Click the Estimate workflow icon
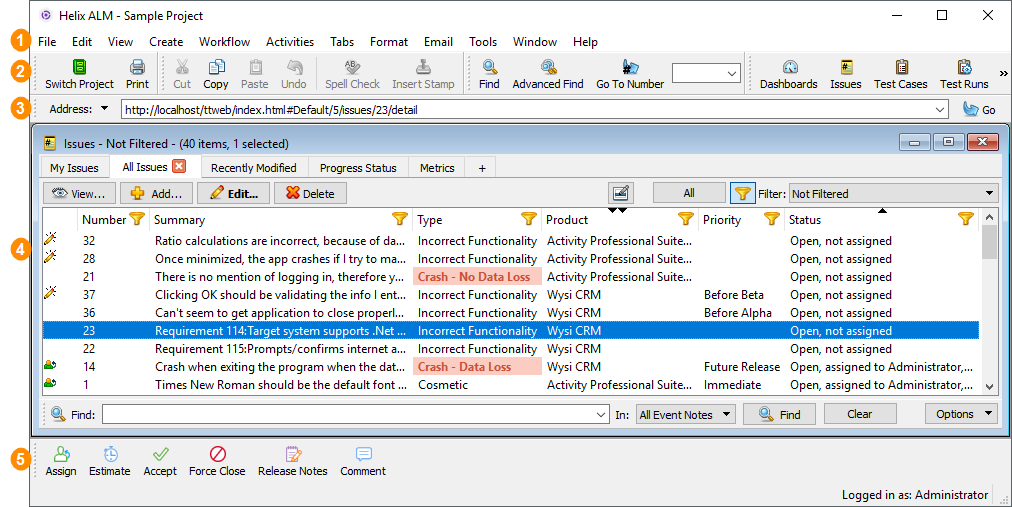The image size is (1012, 507). [x=109, y=455]
